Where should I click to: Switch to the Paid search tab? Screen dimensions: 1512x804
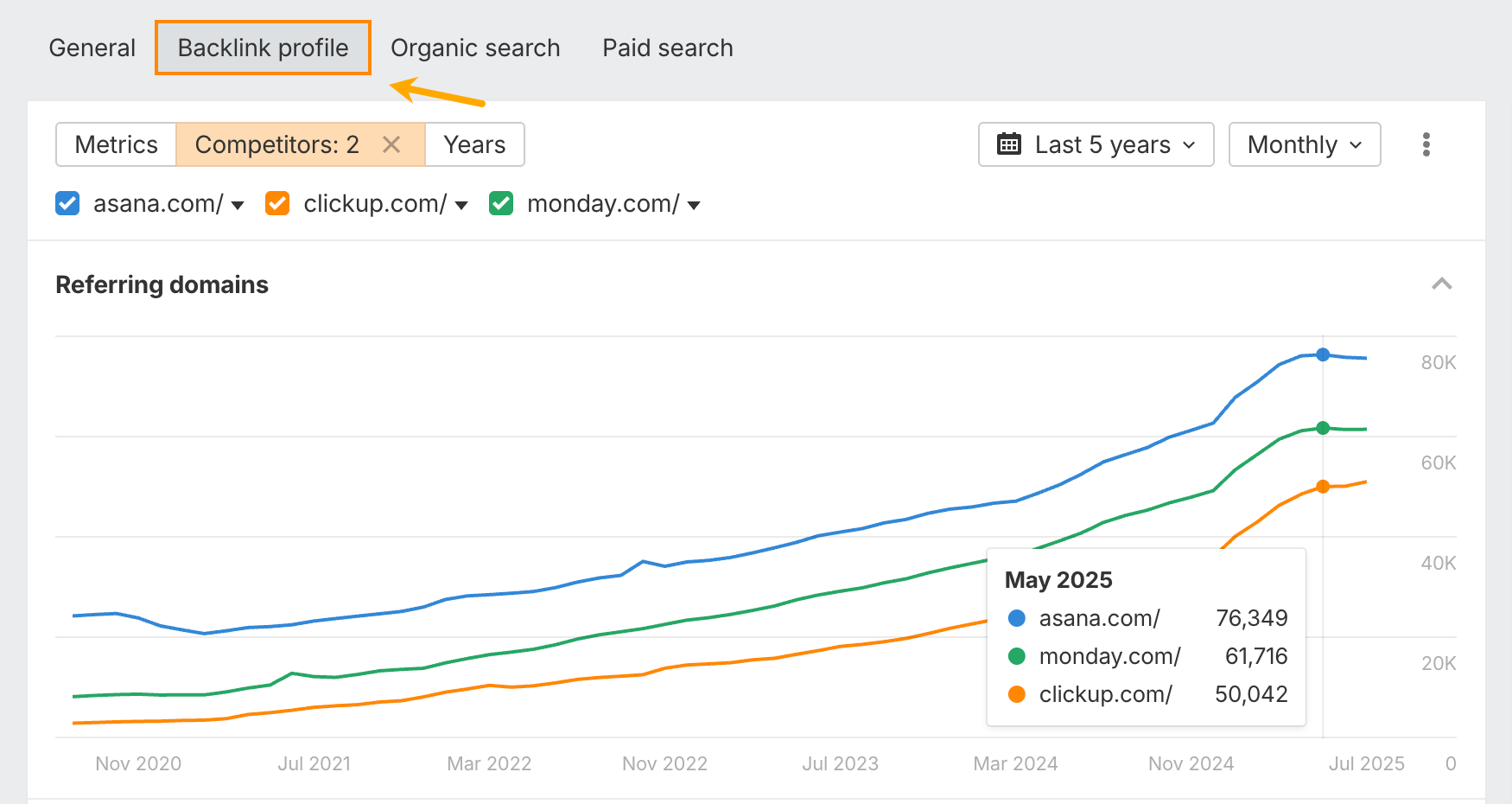tap(667, 48)
